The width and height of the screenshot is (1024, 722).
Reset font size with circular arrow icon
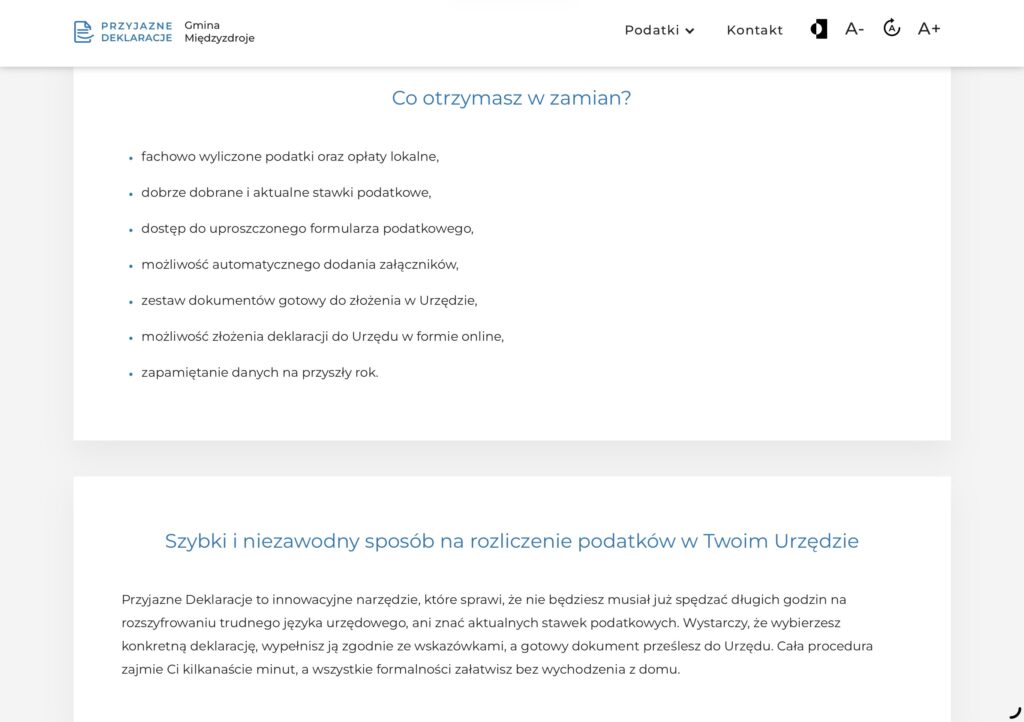tap(891, 28)
